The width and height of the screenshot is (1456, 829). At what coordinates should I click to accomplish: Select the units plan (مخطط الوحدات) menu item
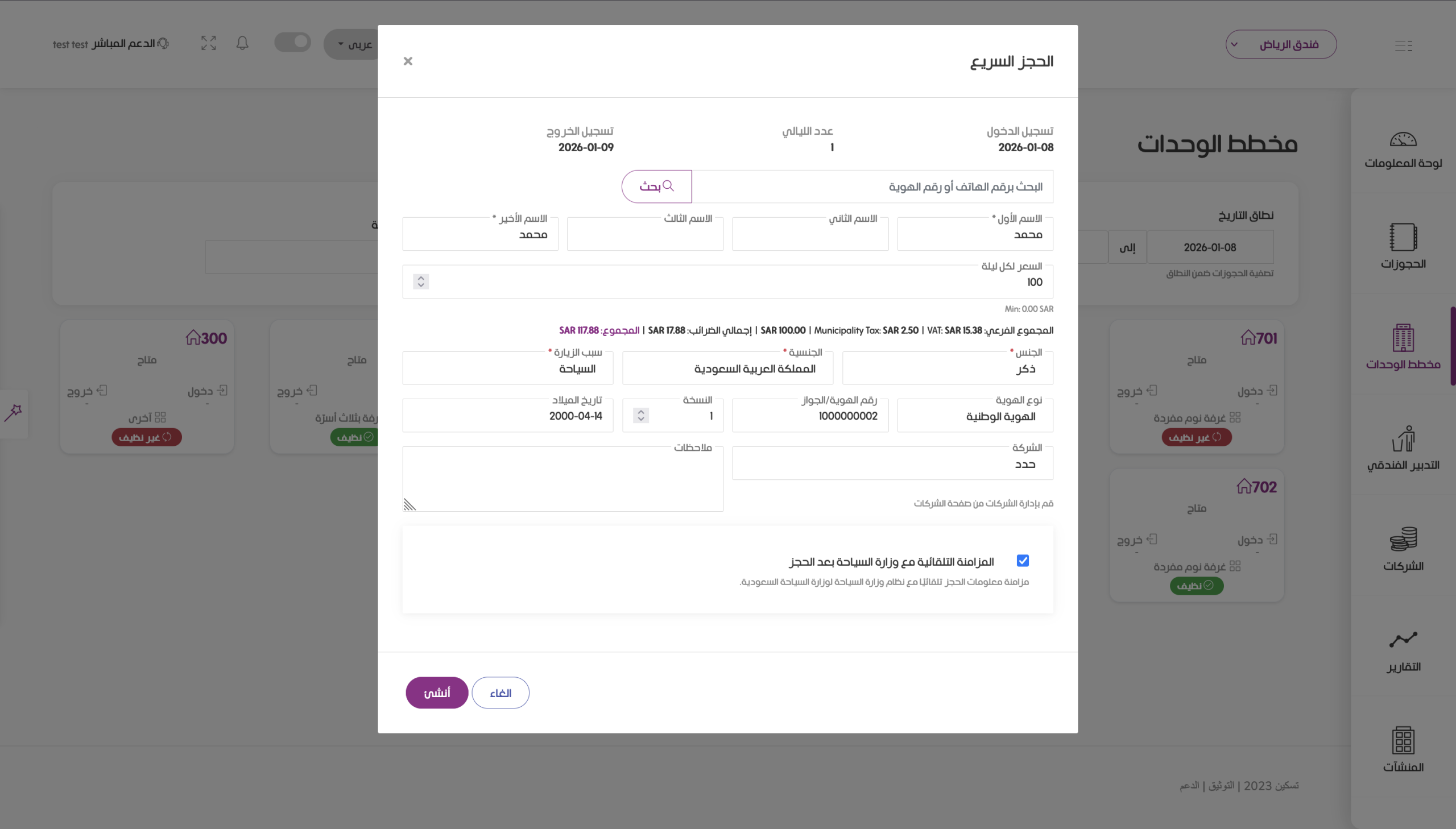[1403, 346]
